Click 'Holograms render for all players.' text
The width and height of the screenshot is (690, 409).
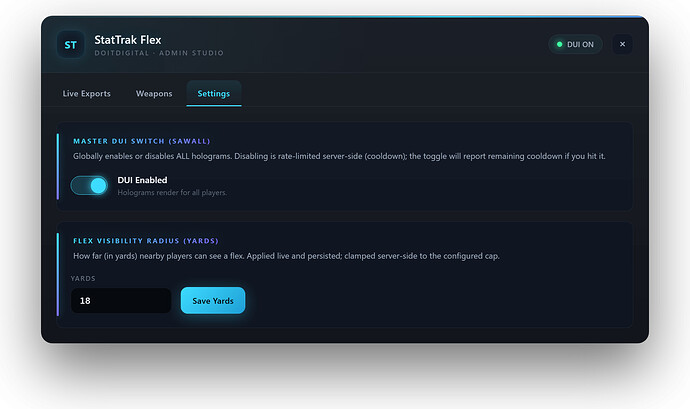tap(172, 192)
